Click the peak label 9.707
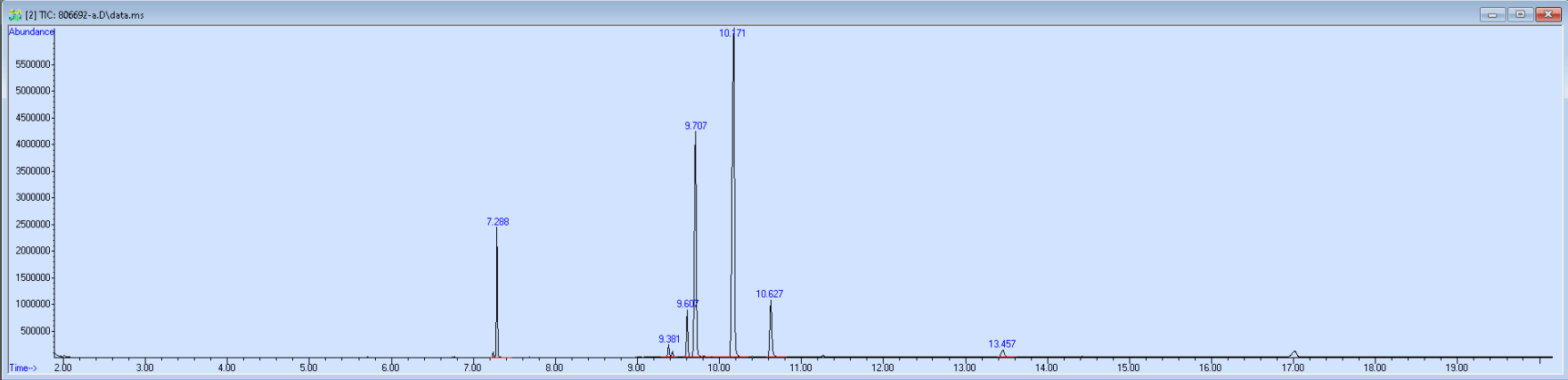This screenshot has width=1568, height=380. point(696,126)
